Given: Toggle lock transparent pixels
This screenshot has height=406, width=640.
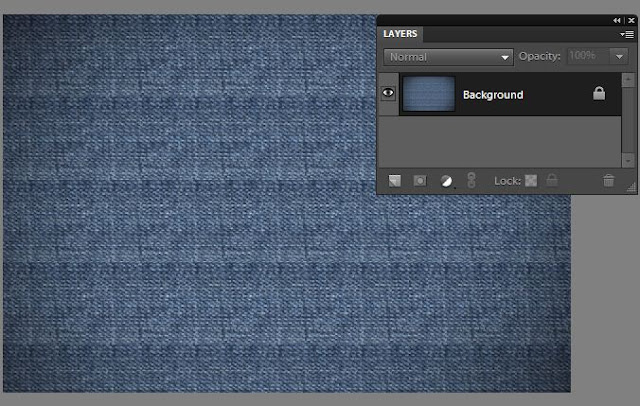Looking at the screenshot, I should coord(531,180).
